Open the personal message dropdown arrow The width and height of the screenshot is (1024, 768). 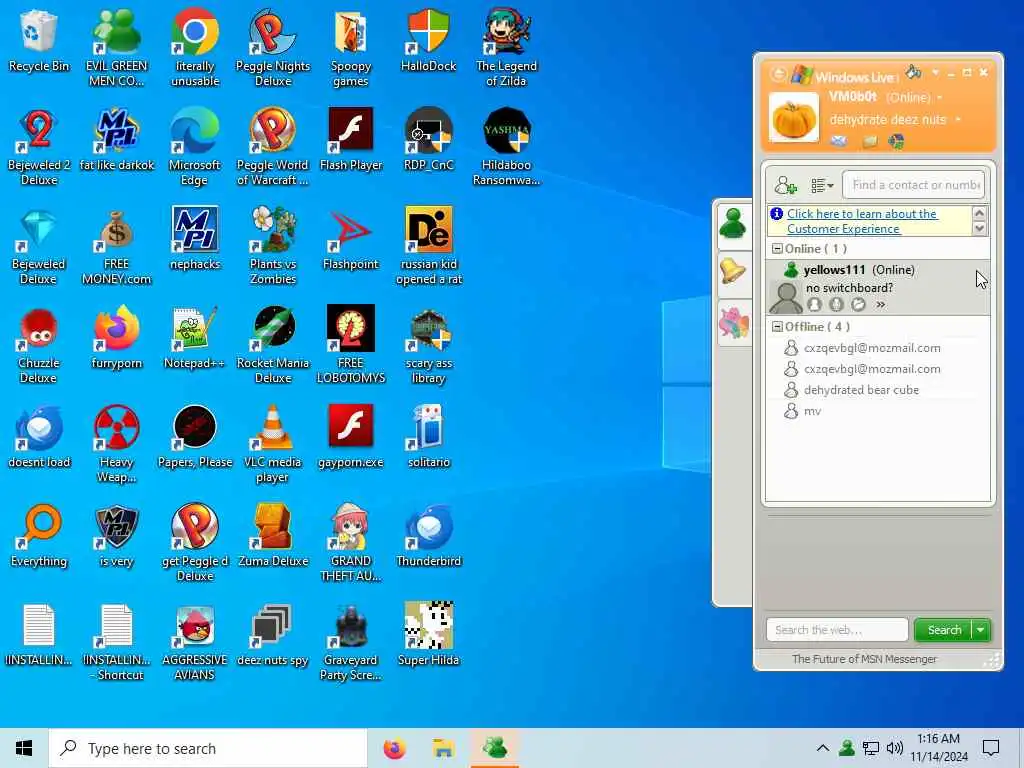(958, 120)
